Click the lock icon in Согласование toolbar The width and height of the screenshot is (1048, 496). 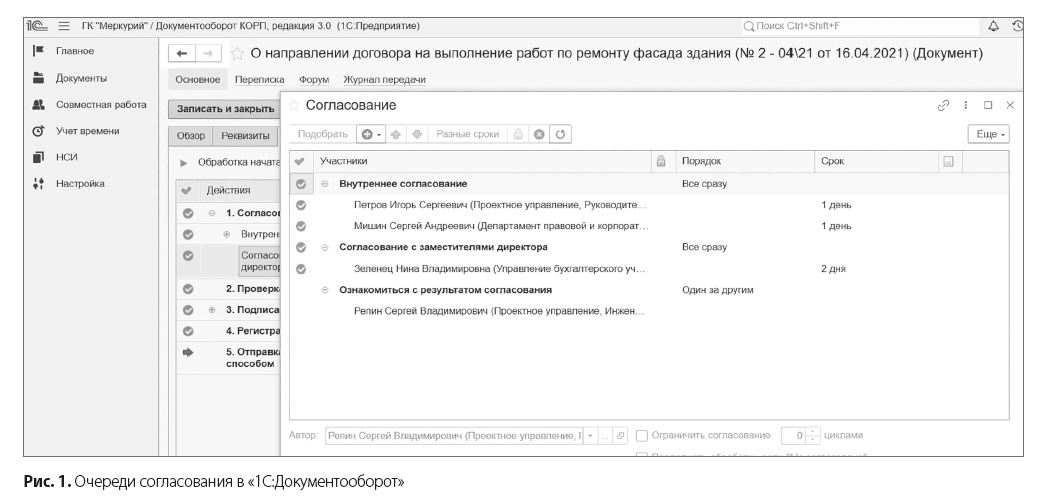click(x=518, y=134)
